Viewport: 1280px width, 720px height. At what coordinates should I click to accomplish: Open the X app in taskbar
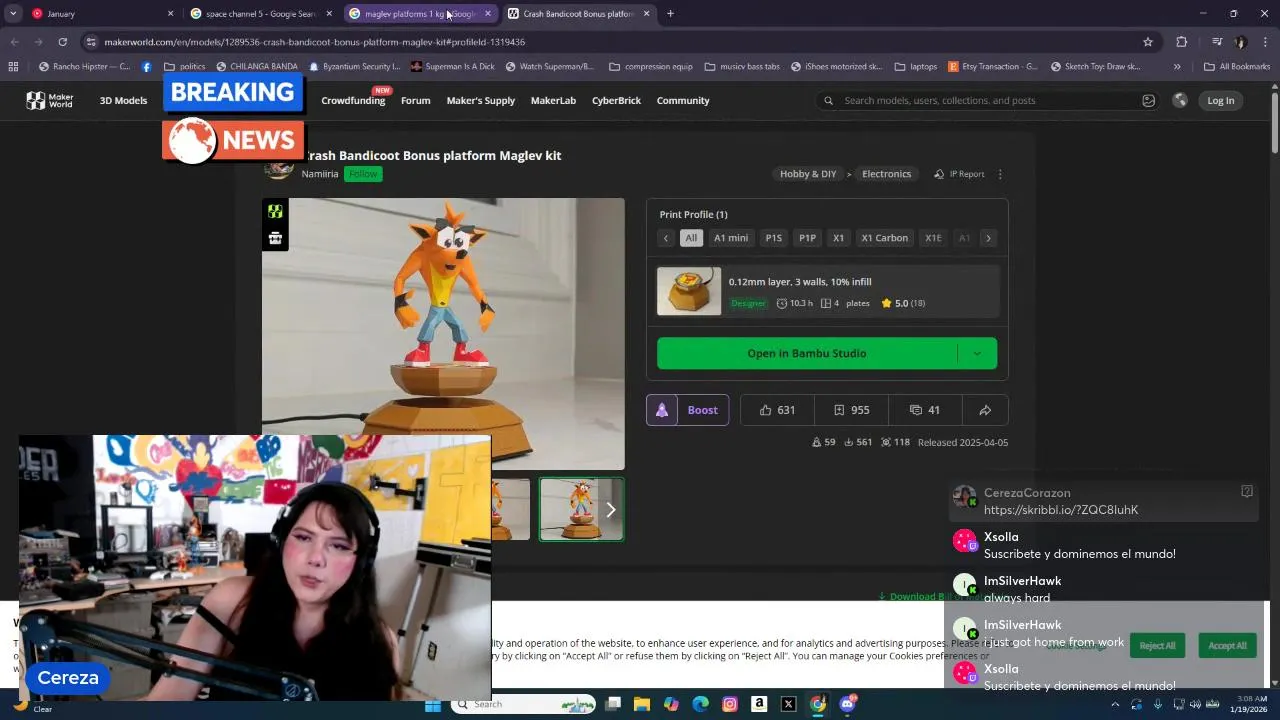coord(788,704)
